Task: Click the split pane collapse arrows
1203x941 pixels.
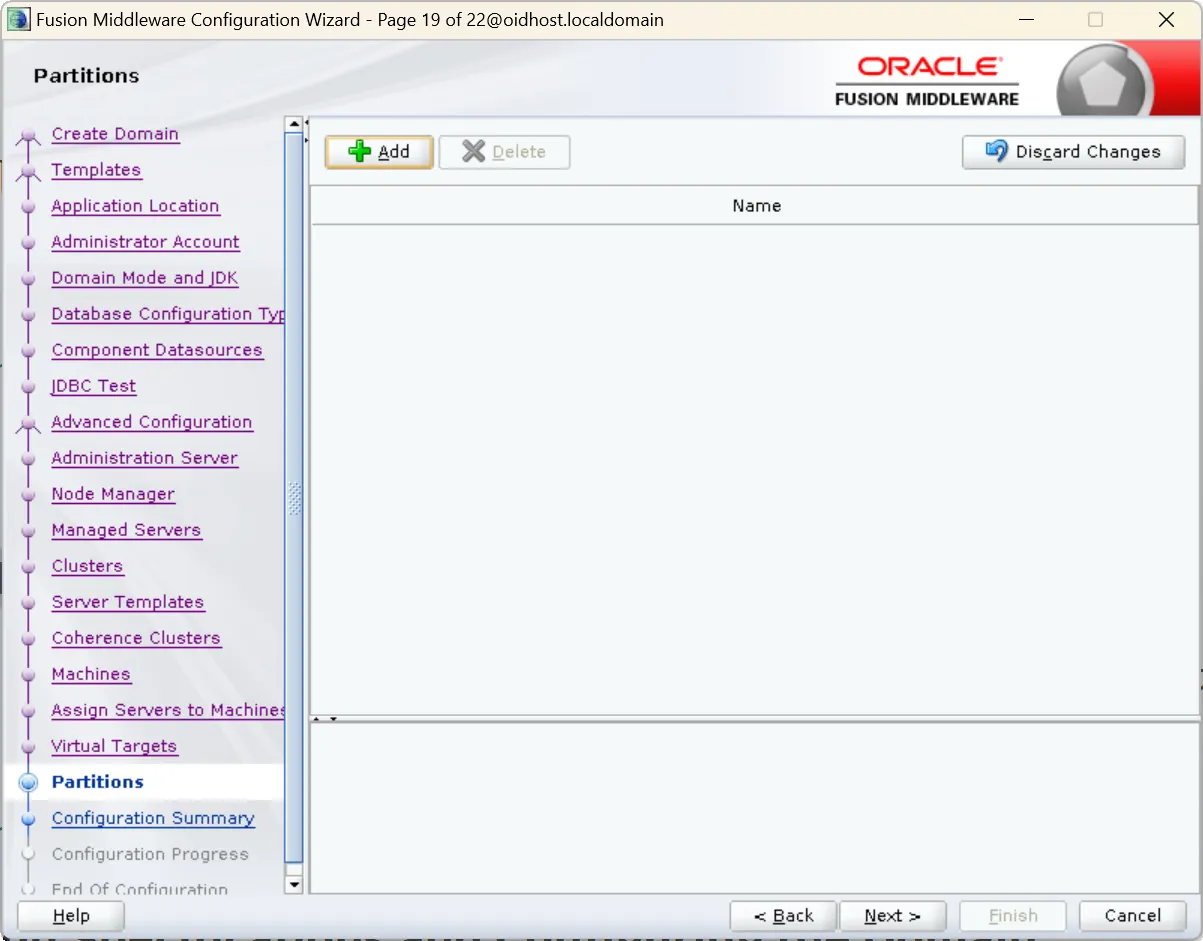Action: [325, 719]
